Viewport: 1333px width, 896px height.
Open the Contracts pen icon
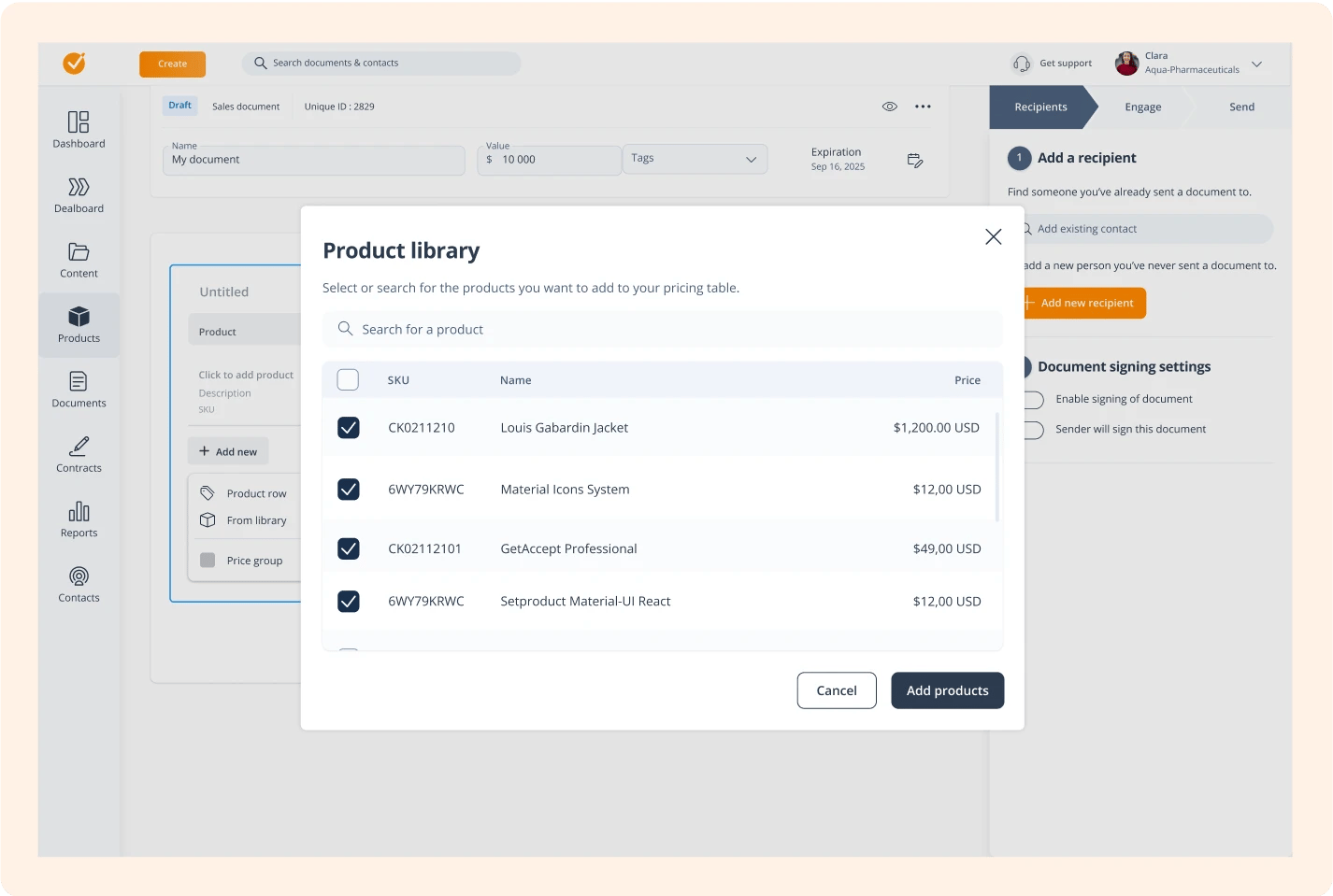(x=79, y=447)
